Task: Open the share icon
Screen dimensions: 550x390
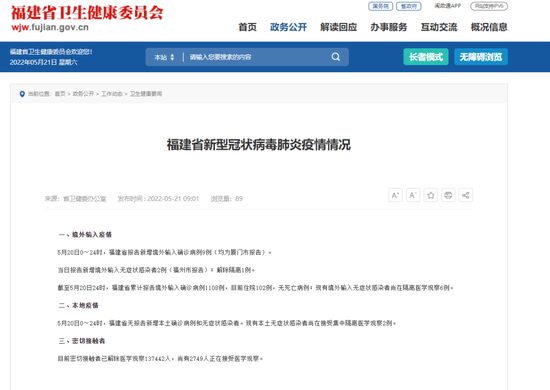Action: coord(465,195)
